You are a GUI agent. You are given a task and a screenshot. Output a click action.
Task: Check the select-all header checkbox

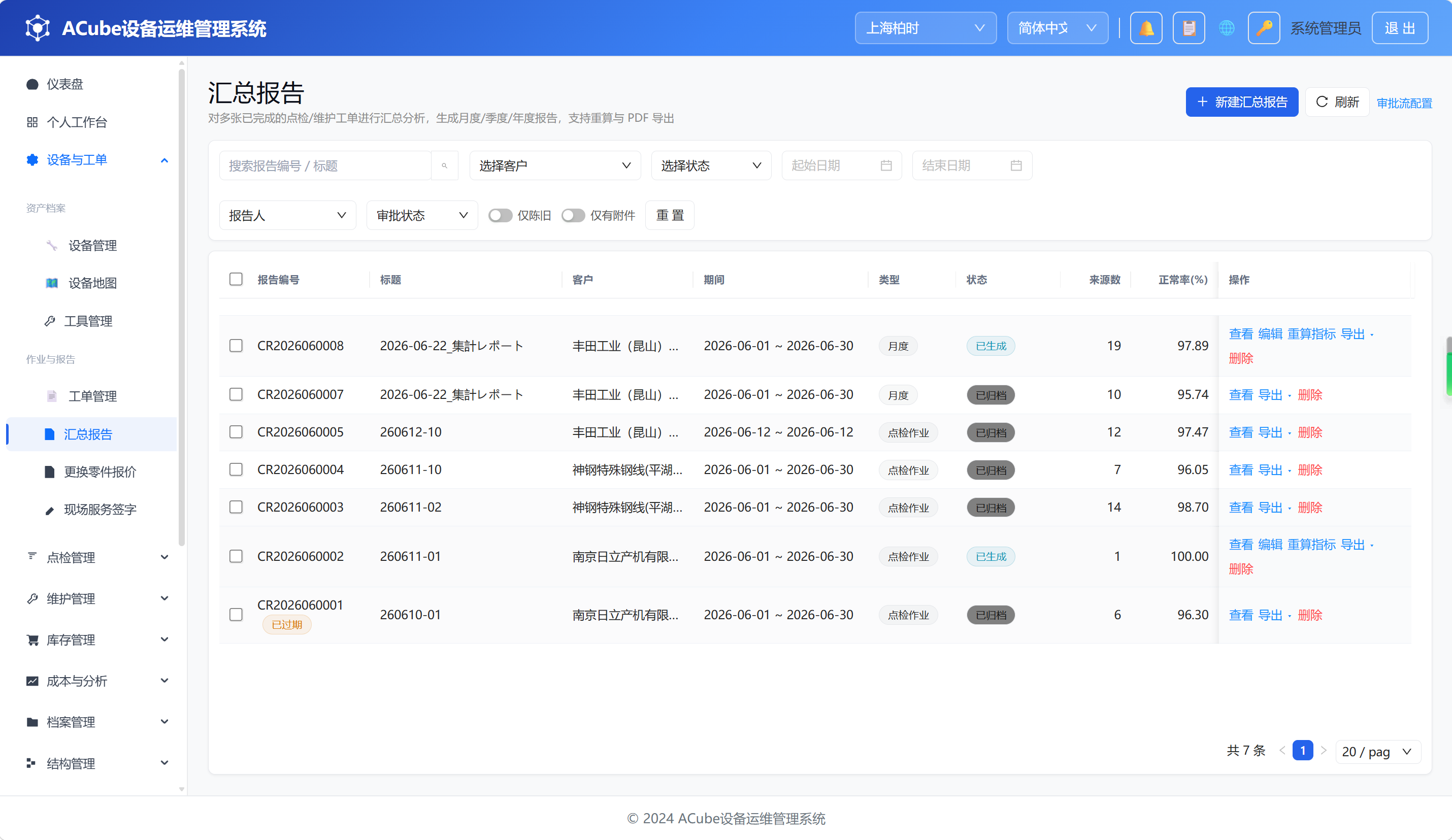pyautogui.click(x=236, y=280)
